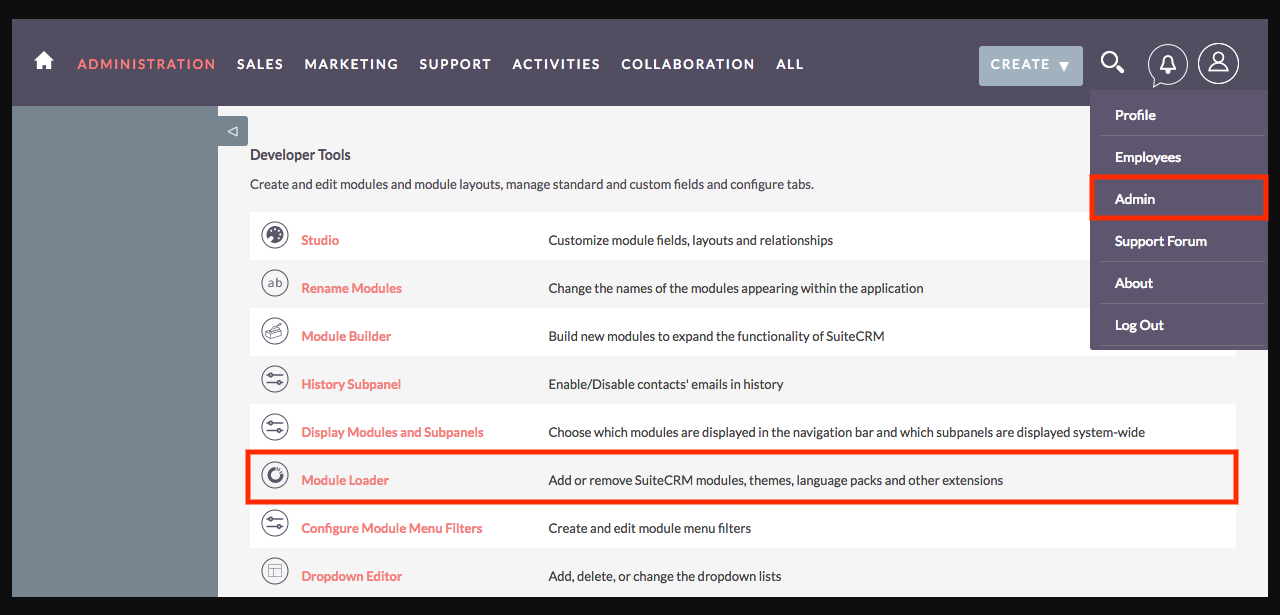Collapse the sidebar with the arrow toggle
The height and width of the screenshot is (615, 1280).
233,131
